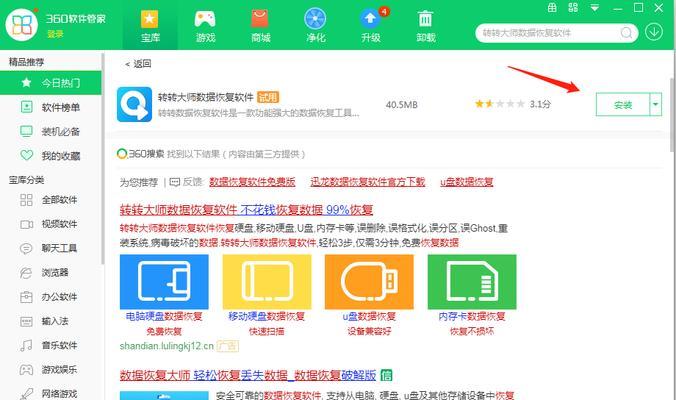Go back with the 返回 link

pos(138,64)
